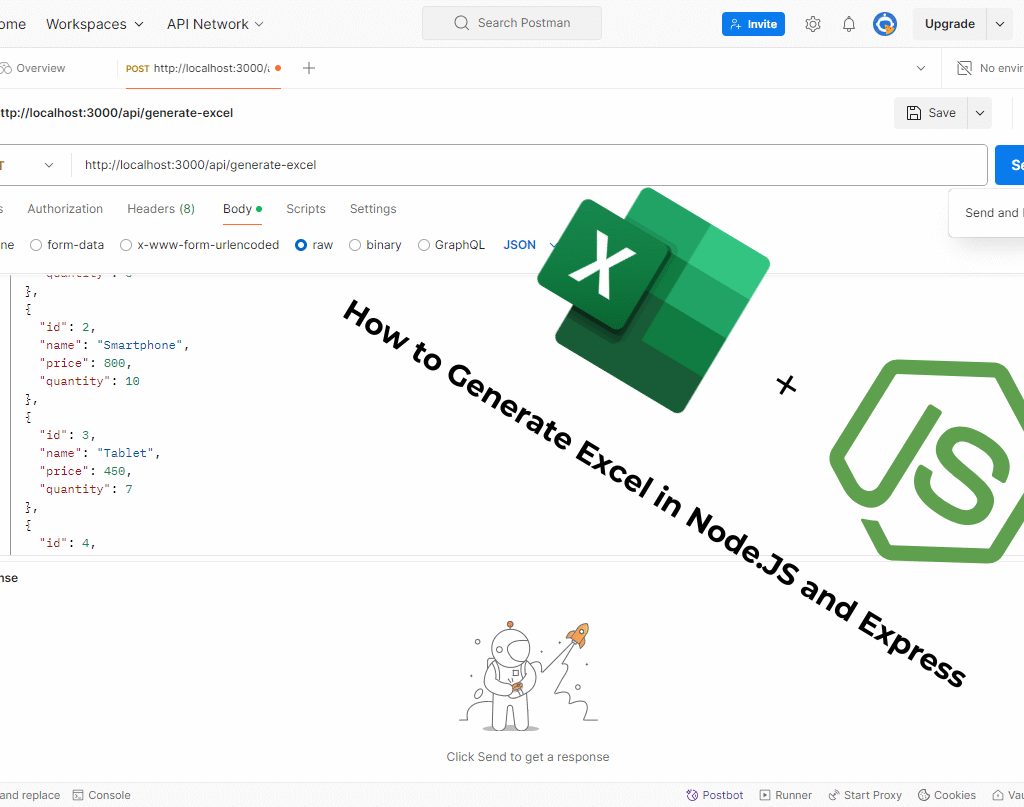
Task: Open the API Network dropdown menu
Action: (x=215, y=24)
